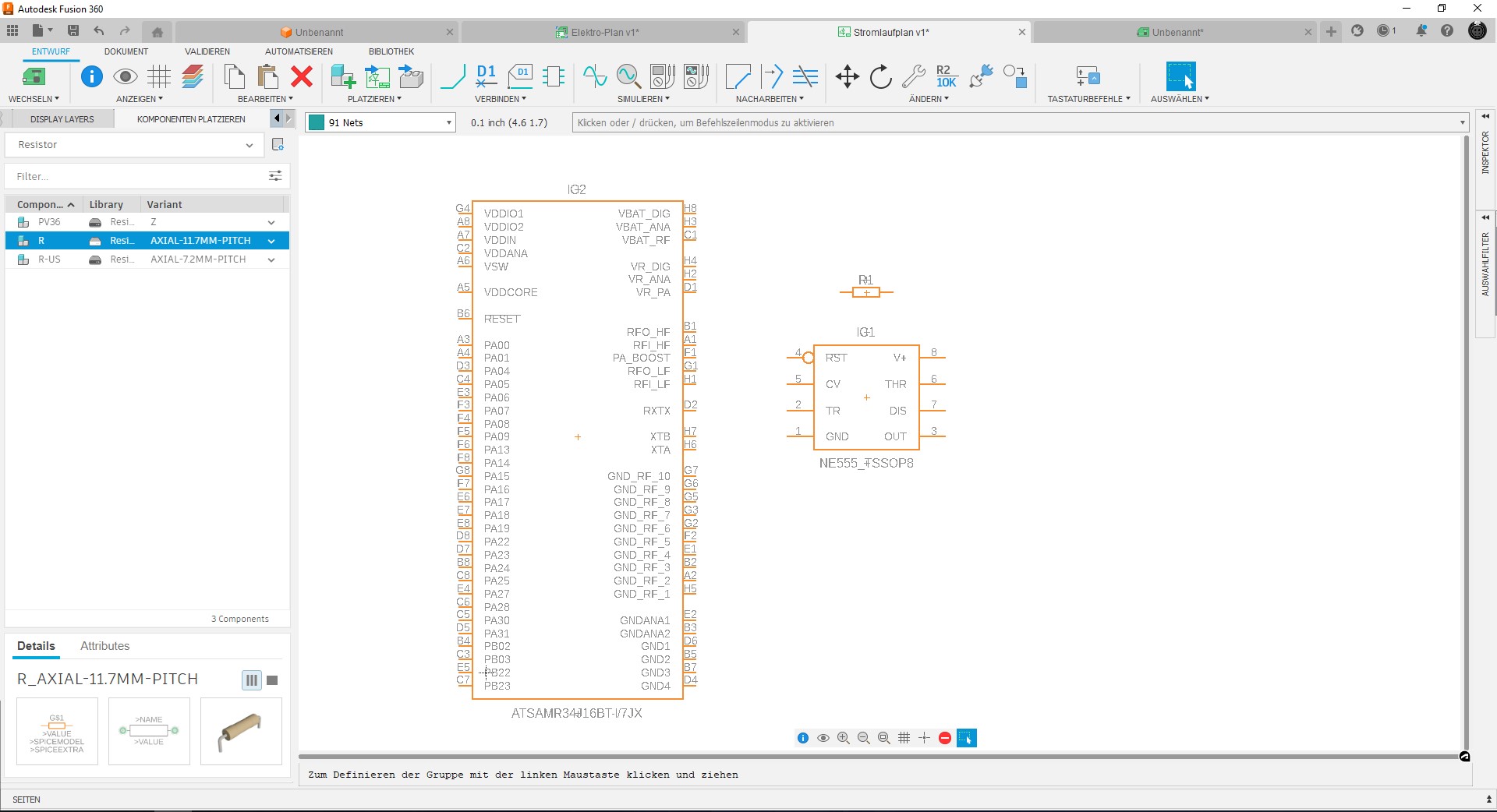Switch to the Dokument ribbon tab
Viewport: 1497px width, 812px height.
[126, 51]
